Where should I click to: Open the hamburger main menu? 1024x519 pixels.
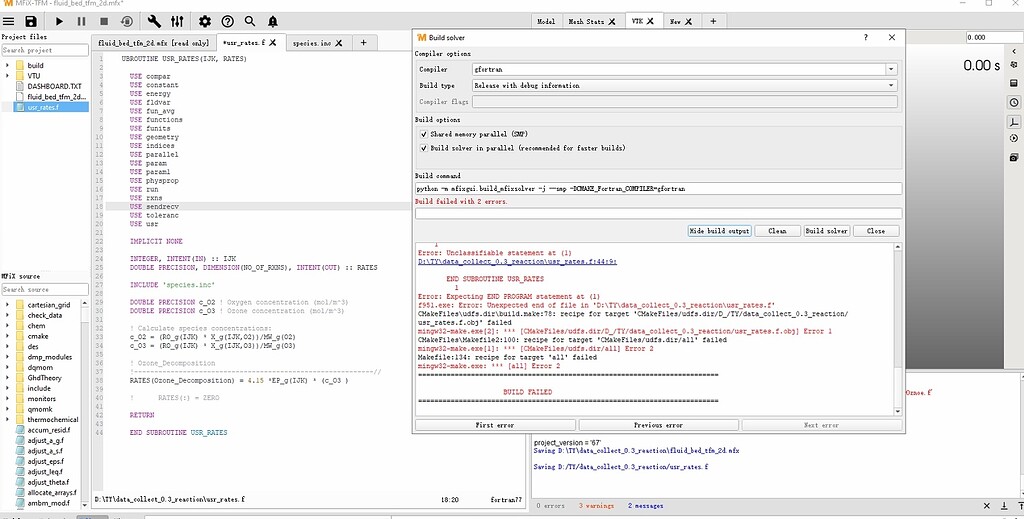point(8,21)
